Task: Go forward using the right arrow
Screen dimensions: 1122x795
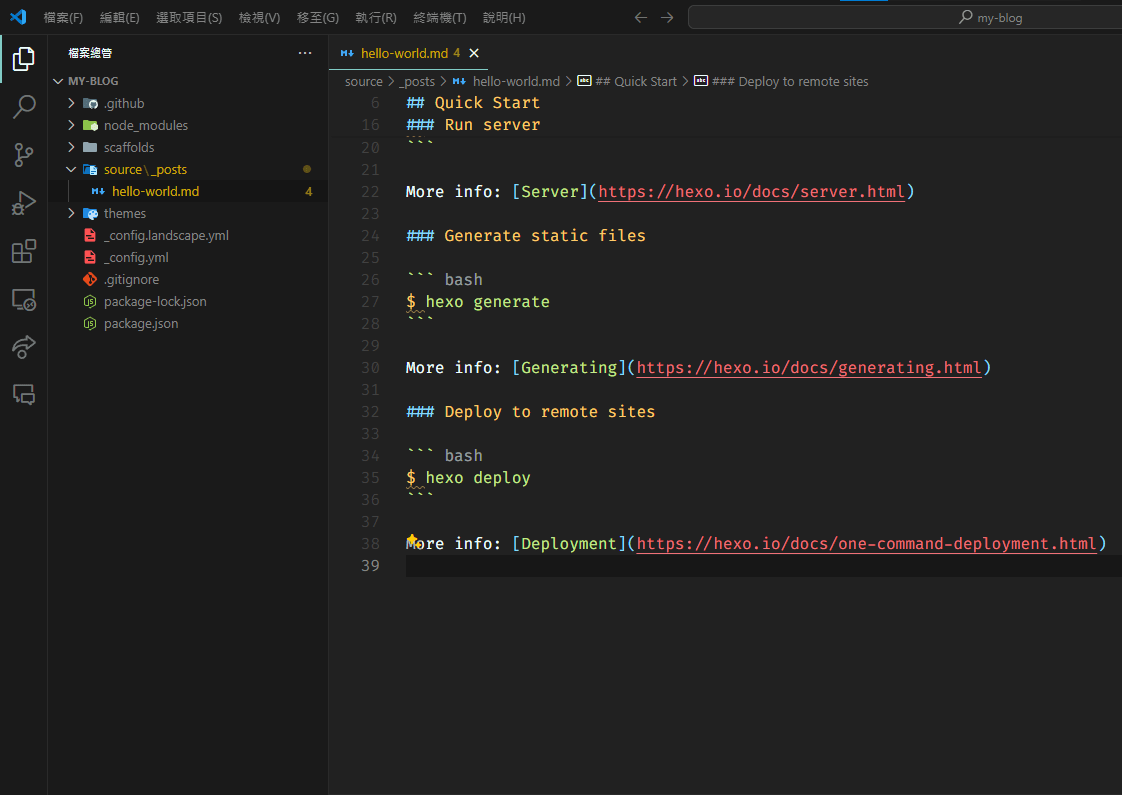Action: [x=667, y=17]
